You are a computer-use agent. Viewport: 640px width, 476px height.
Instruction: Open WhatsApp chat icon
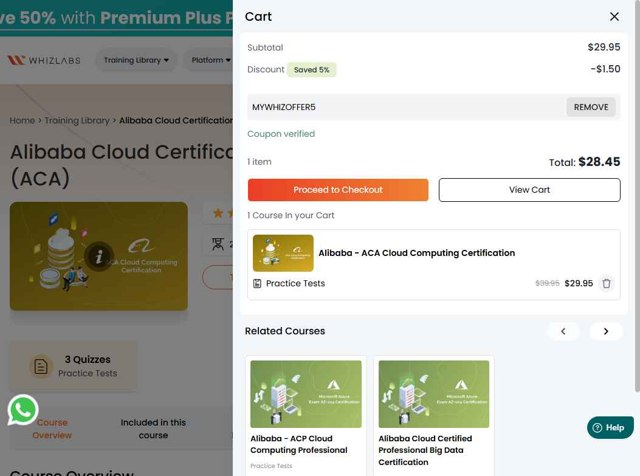click(23, 409)
